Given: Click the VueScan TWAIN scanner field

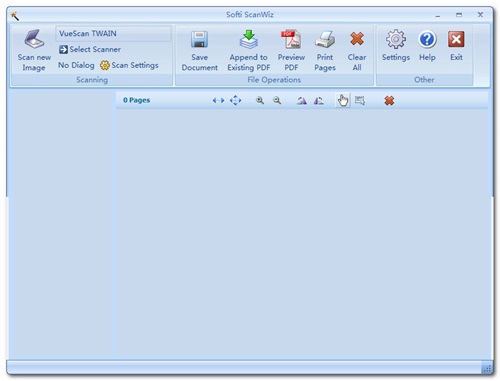Looking at the screenshot, I should 113,34.
